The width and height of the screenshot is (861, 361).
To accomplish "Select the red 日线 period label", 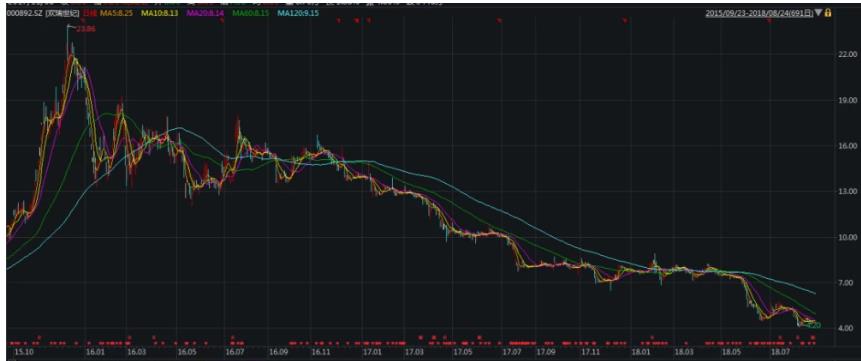I will click(91, 12).
